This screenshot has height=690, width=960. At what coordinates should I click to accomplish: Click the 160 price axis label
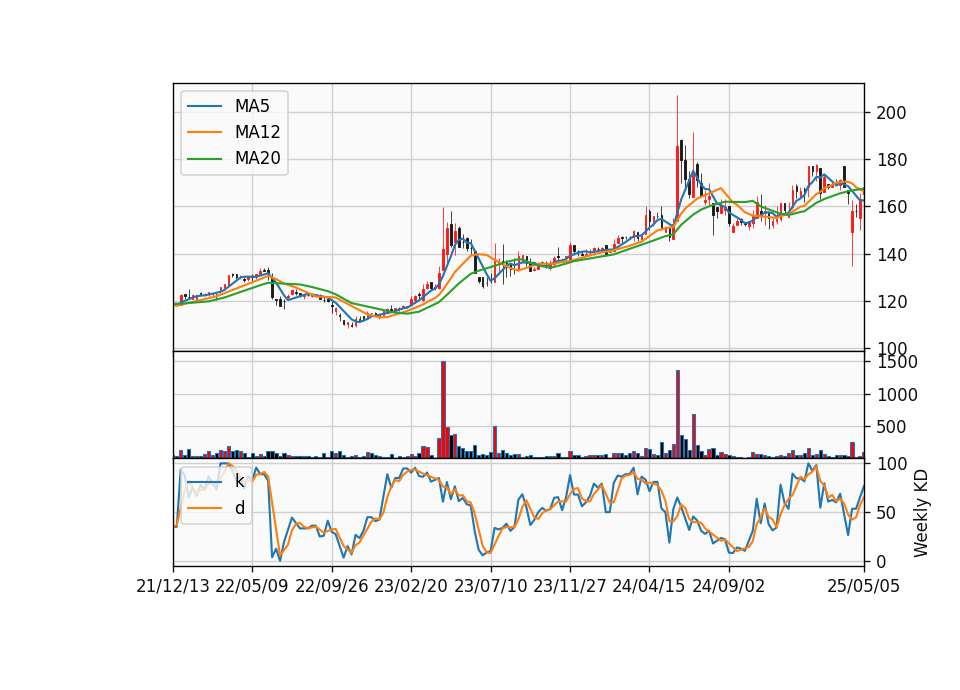[x=891, y=208]
